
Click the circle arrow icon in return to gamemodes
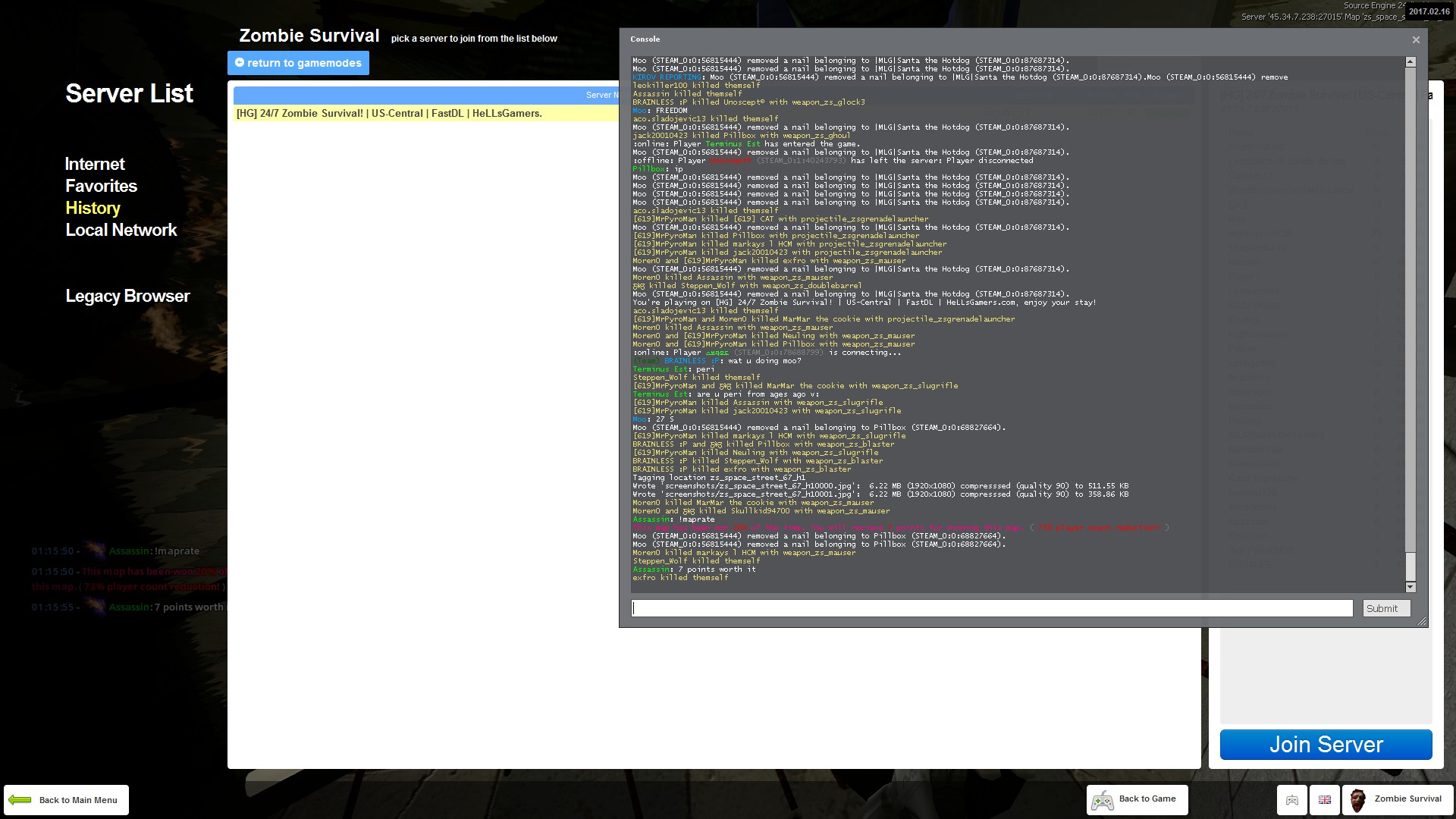coord(240,62)
